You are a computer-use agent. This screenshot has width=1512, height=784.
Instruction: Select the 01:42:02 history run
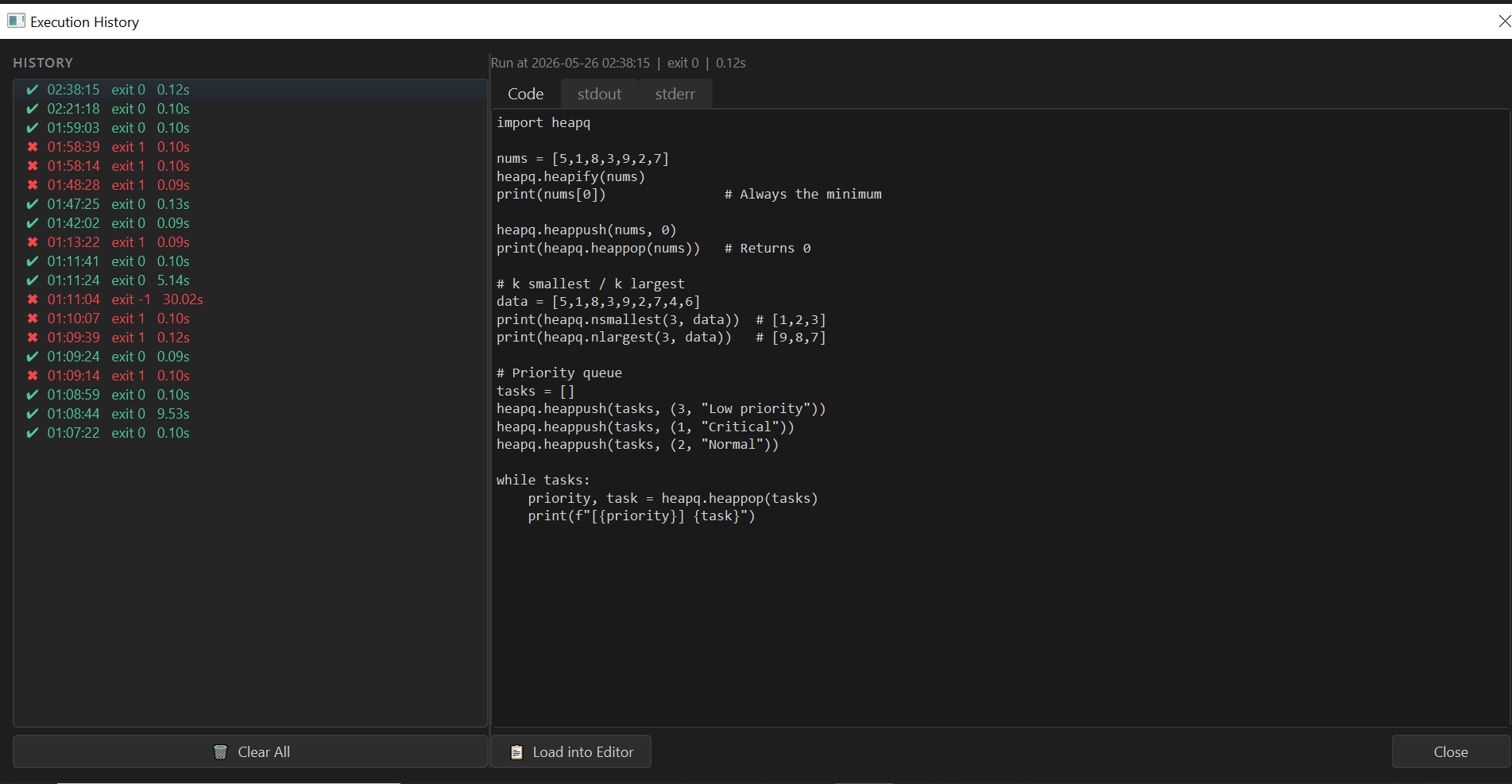click(x=250, y=223)
